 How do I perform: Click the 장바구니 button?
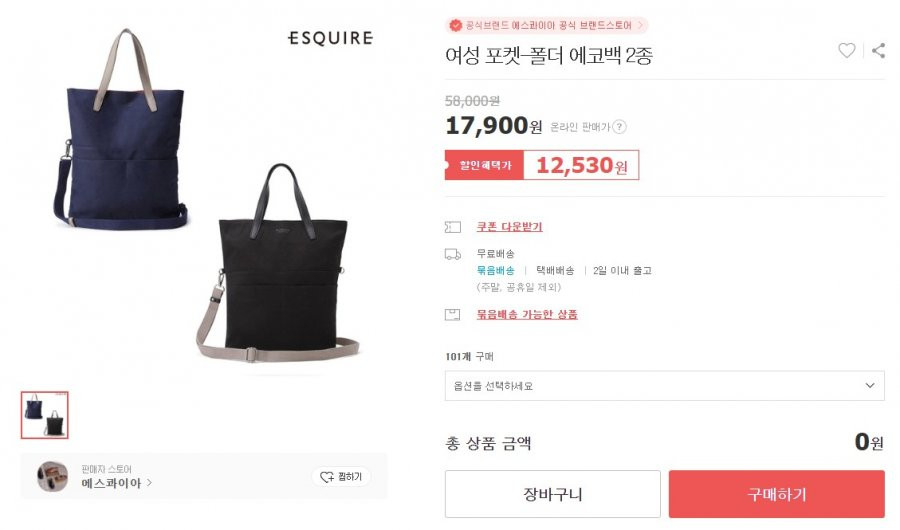(553, 494)
